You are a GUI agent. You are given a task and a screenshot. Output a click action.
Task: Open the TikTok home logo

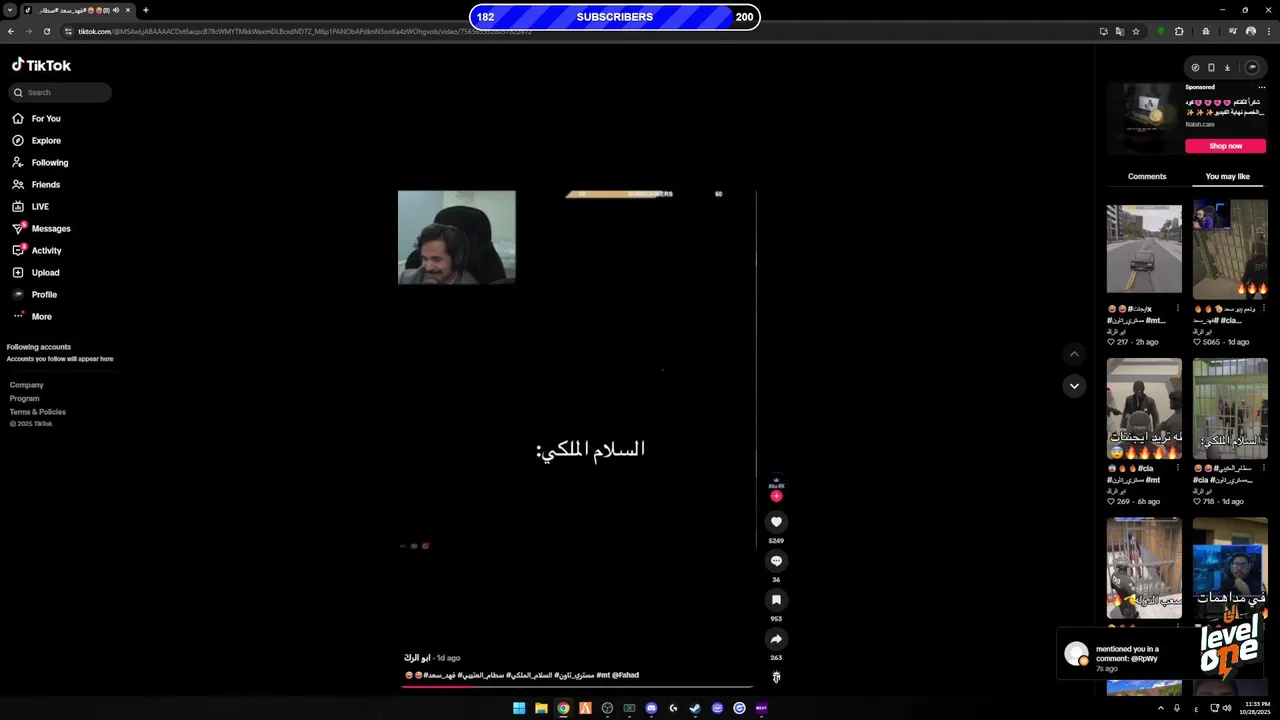pos(41,65)
